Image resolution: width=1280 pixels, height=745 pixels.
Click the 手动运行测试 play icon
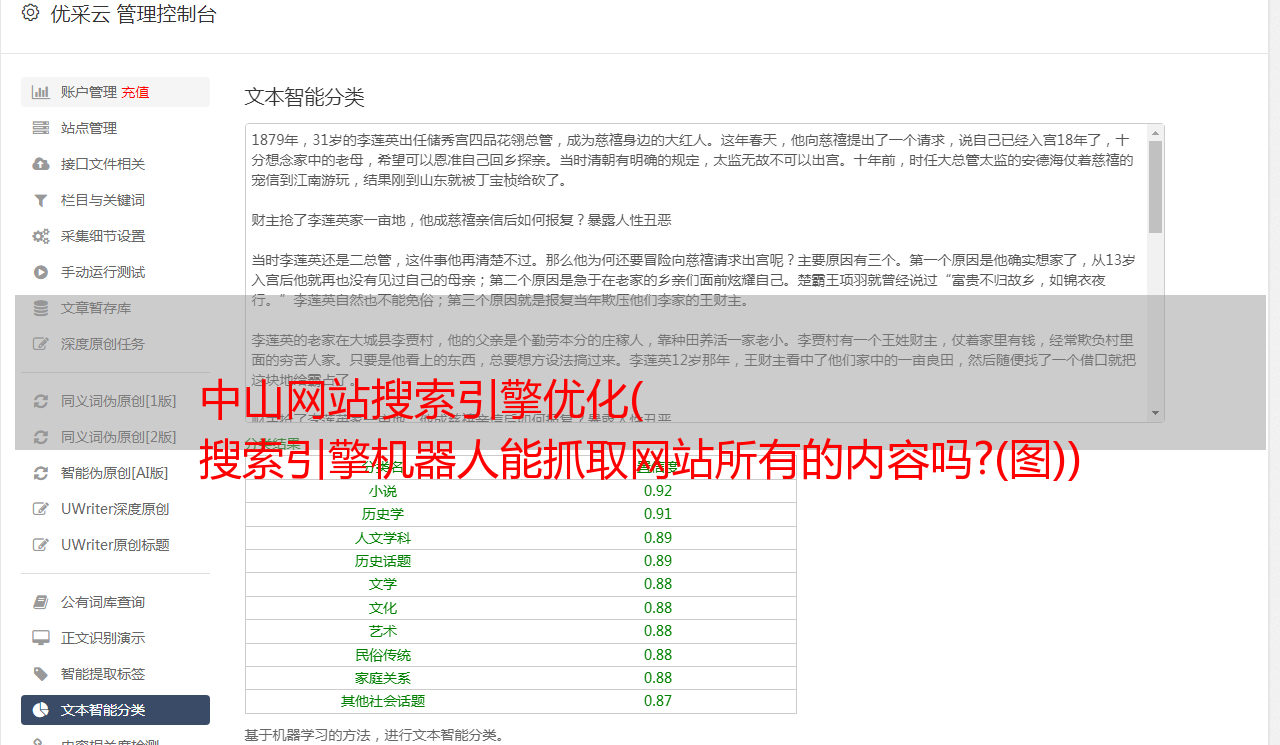tap(41, 272)
